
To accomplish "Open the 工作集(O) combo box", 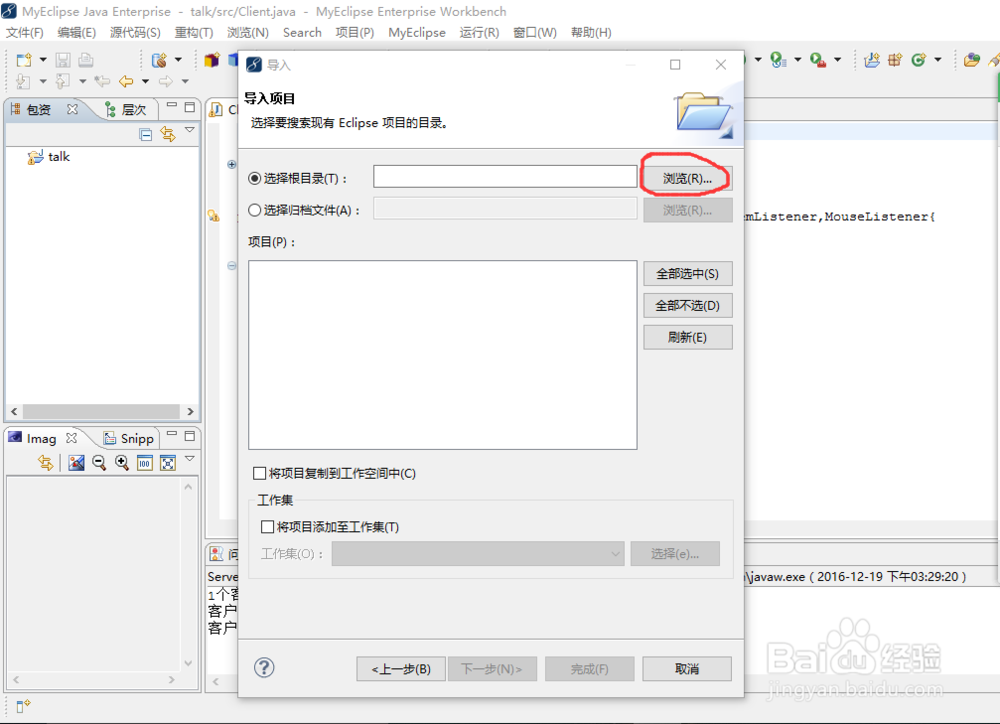I will pos(478,554).
